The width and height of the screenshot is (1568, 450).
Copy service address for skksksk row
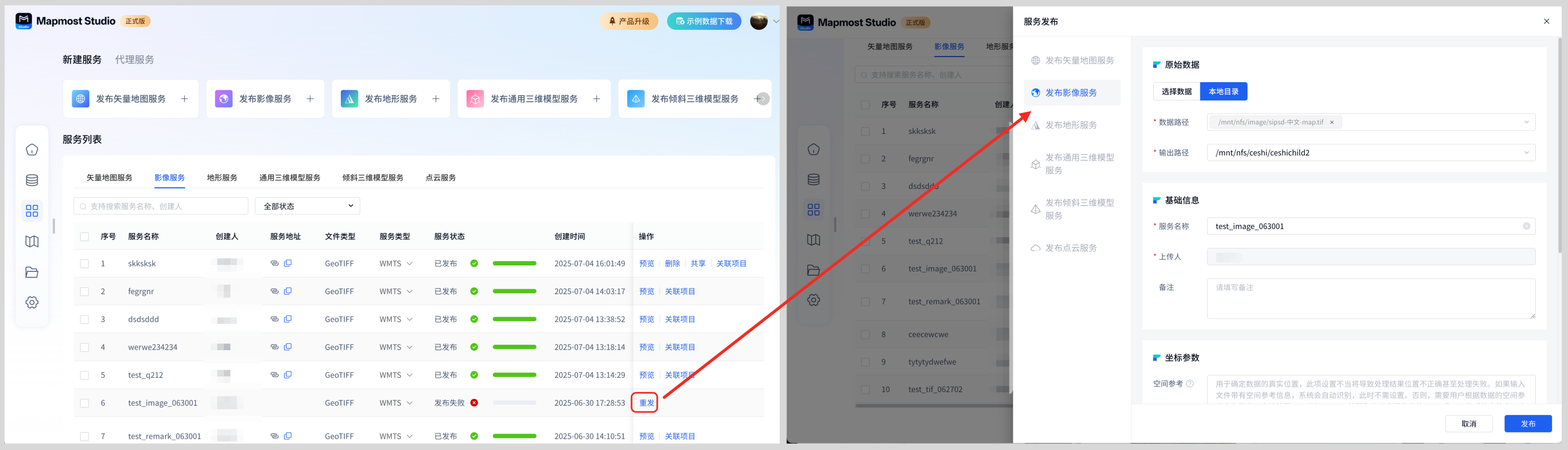pos(288,263)
